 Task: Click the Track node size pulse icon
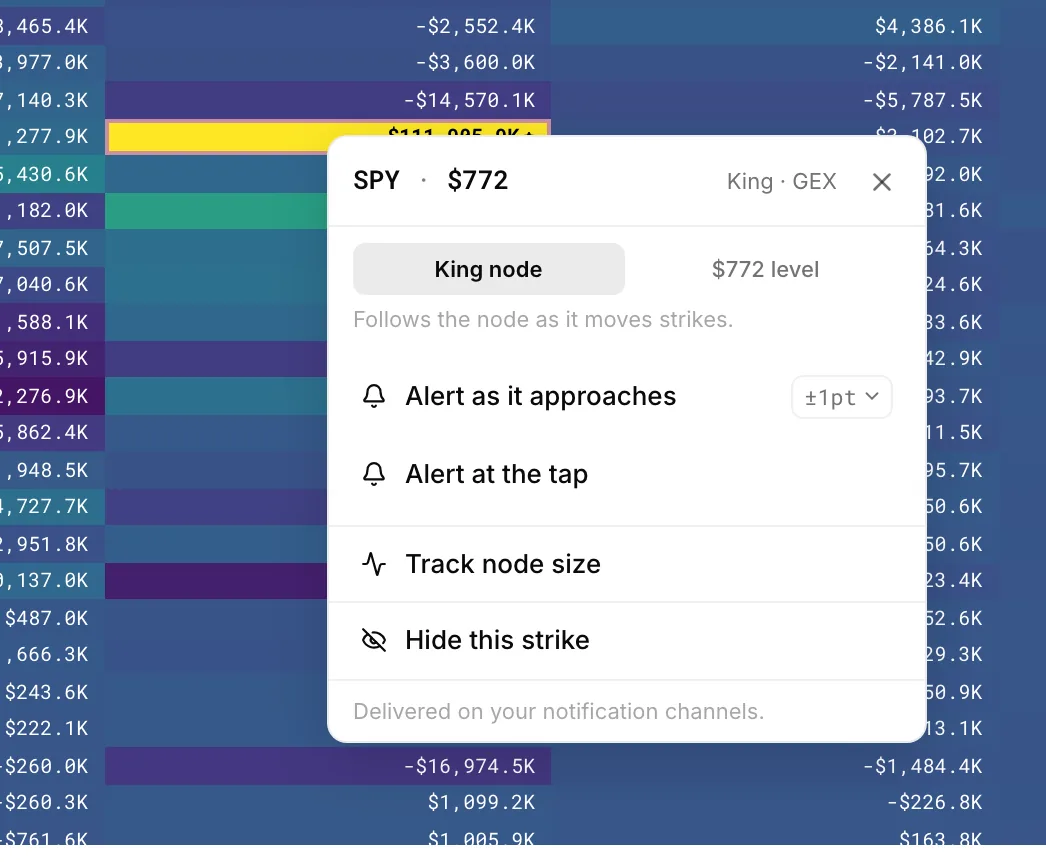coord(374,564)
